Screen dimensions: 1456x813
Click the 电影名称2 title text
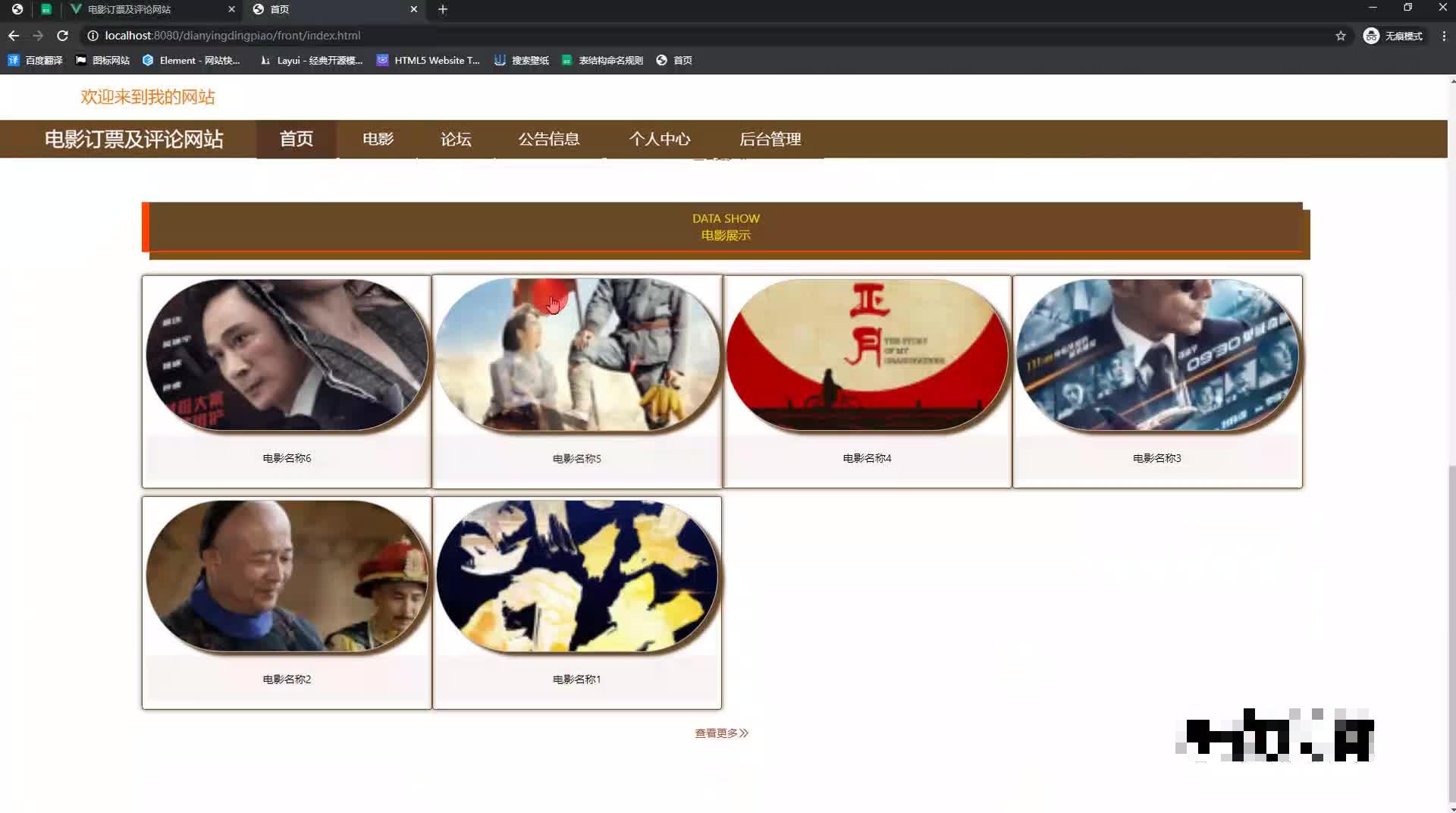287,680
